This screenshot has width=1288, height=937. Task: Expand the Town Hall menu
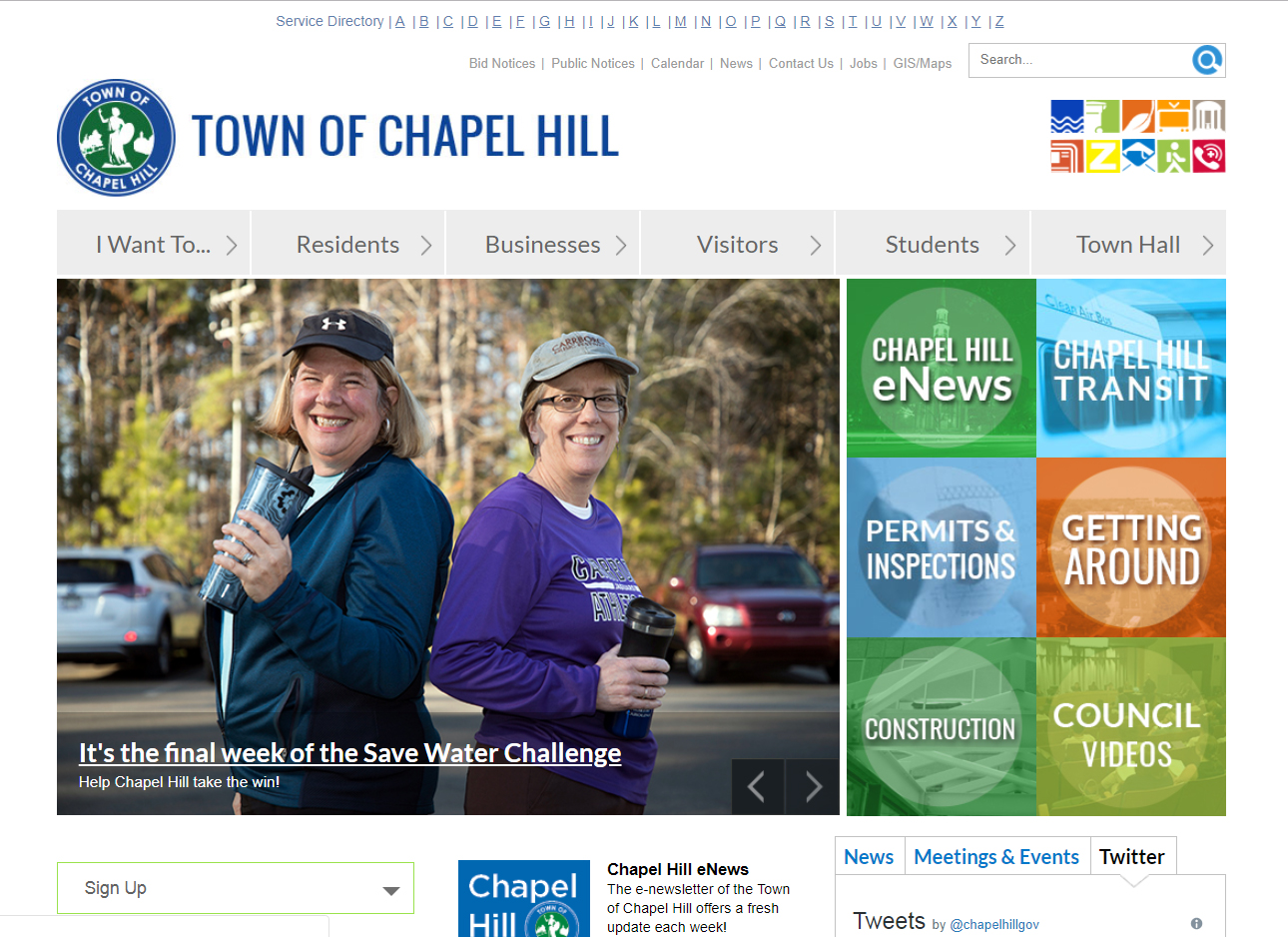[x=1128, y=245]
